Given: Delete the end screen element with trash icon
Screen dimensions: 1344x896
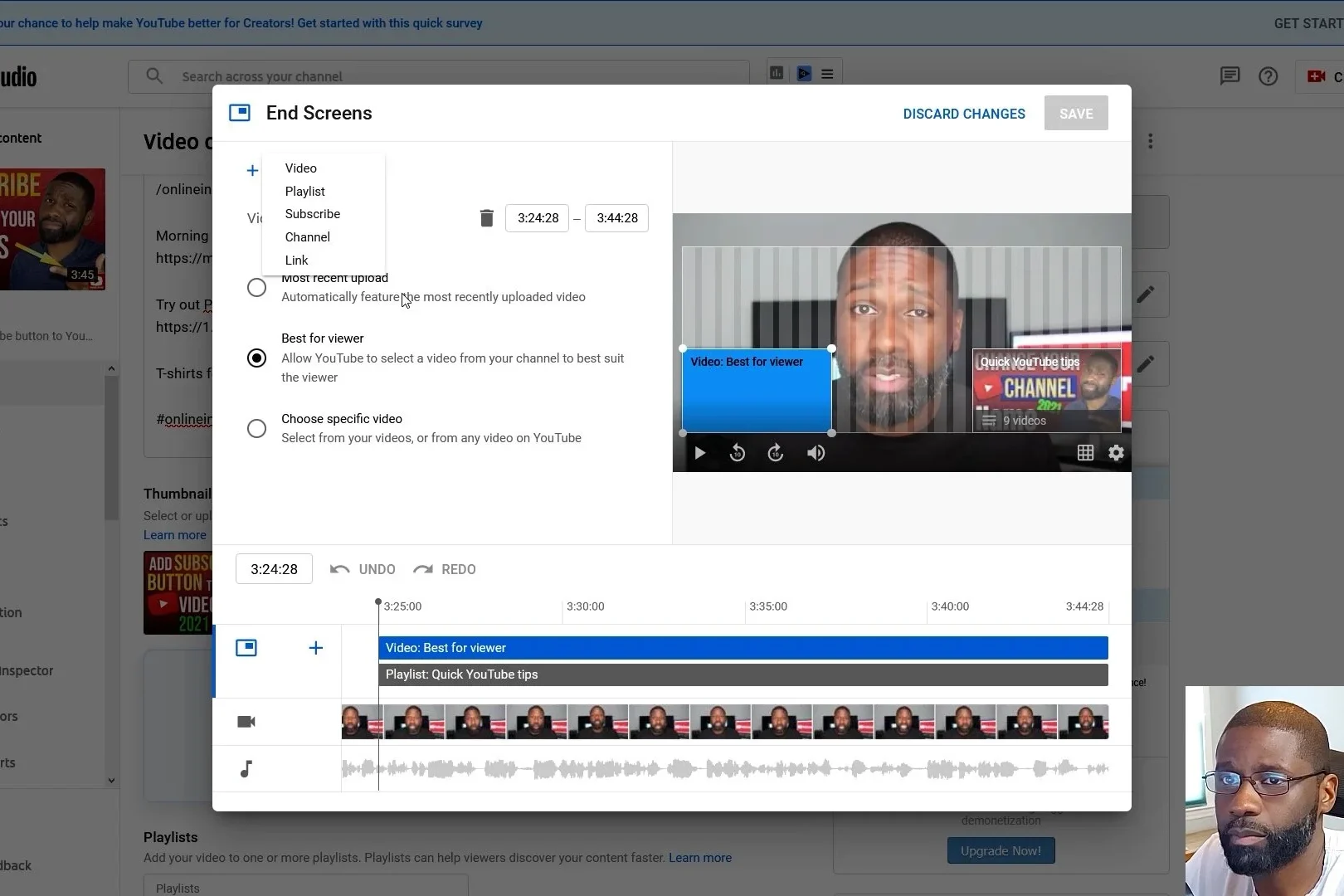Looking at the screenshot, I should coord(486,218).
